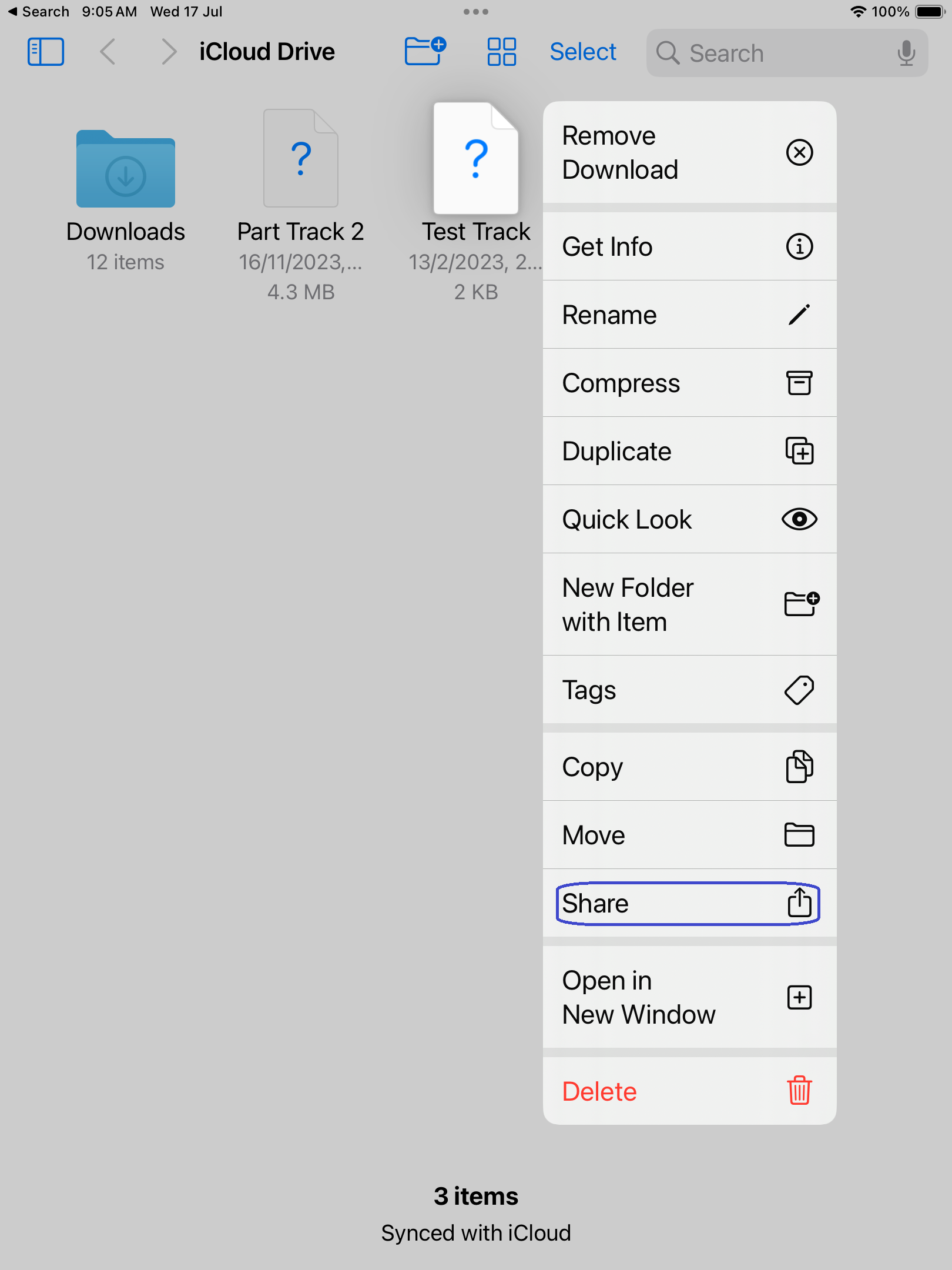Image resolution: width=952 pixels, height=1270 pixels.
Task: Toggle the sidebar visibility
Action: 45,52
